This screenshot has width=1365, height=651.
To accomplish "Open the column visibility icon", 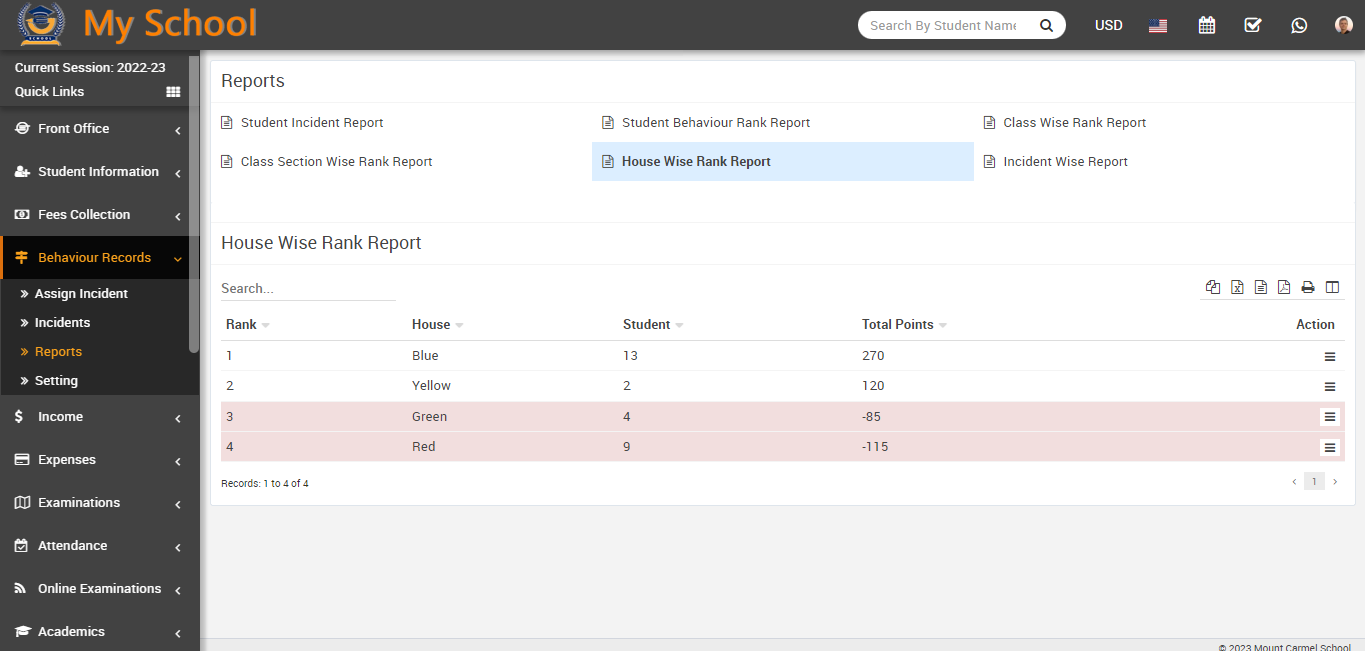I will pyautogui.click(x=1332, y=287).
